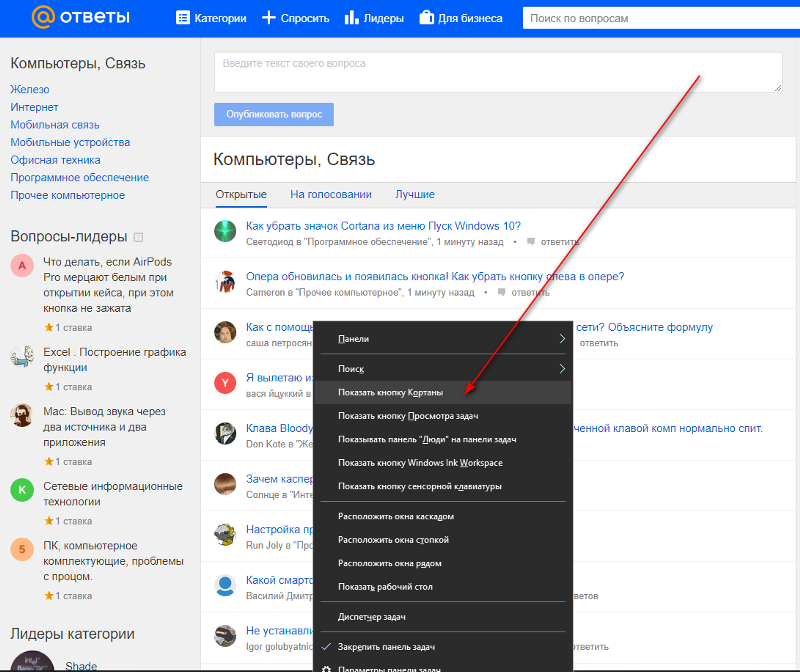Image resolution: width=800 pixels, height=672 pixels.
Task: Select Показать кнопку Кортаны in the menu
Action: point(442,392)
